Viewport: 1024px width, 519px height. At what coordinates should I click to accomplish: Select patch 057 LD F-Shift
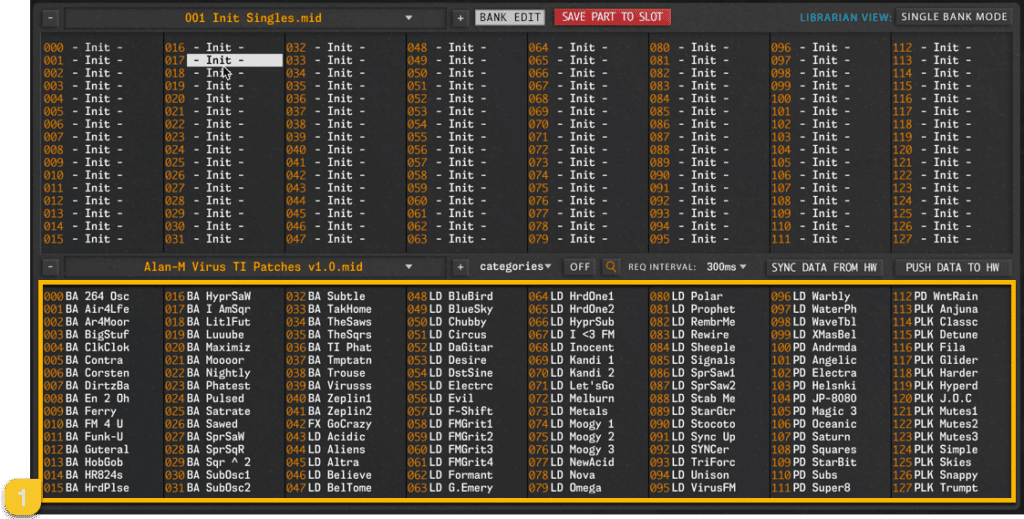450,411
